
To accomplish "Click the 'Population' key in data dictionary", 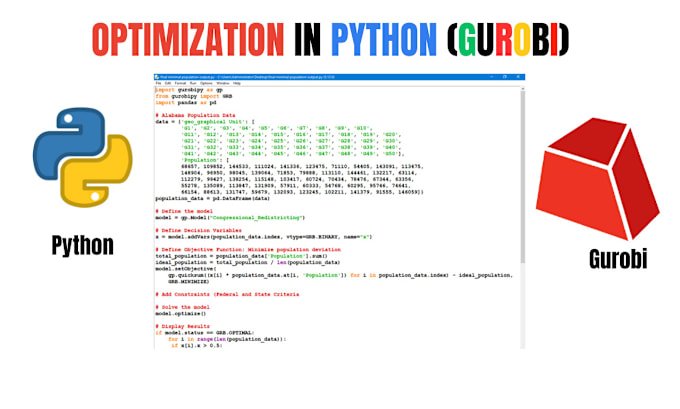I will coord(201,160).
